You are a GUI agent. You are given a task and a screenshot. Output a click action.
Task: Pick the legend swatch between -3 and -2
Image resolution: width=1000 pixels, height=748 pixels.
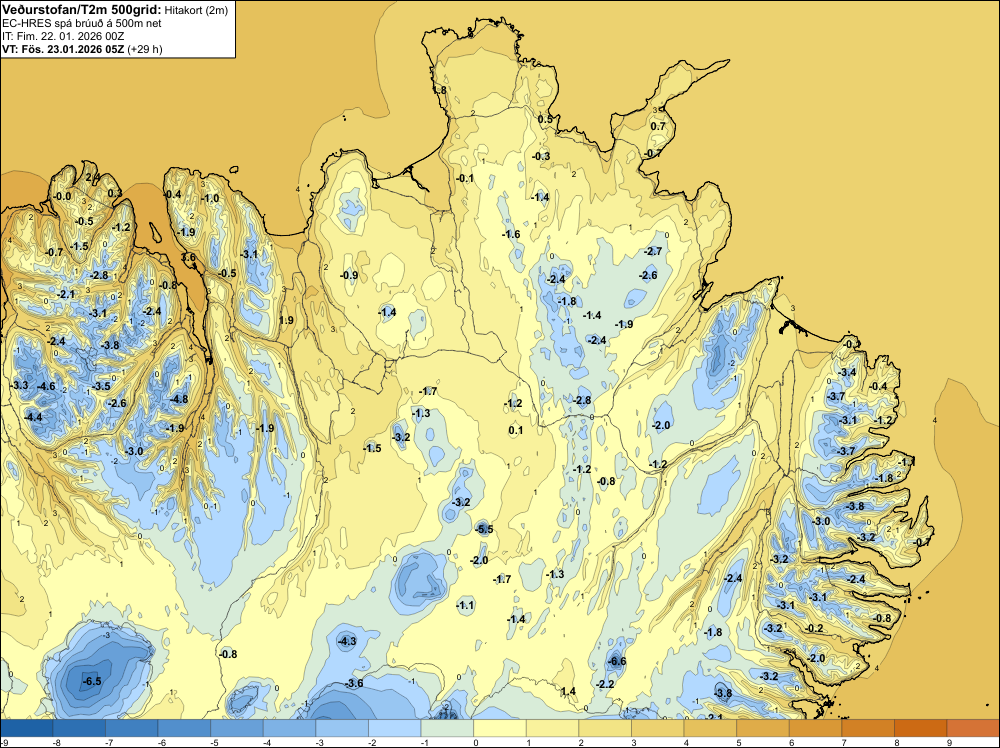click(x=342, y=728)
